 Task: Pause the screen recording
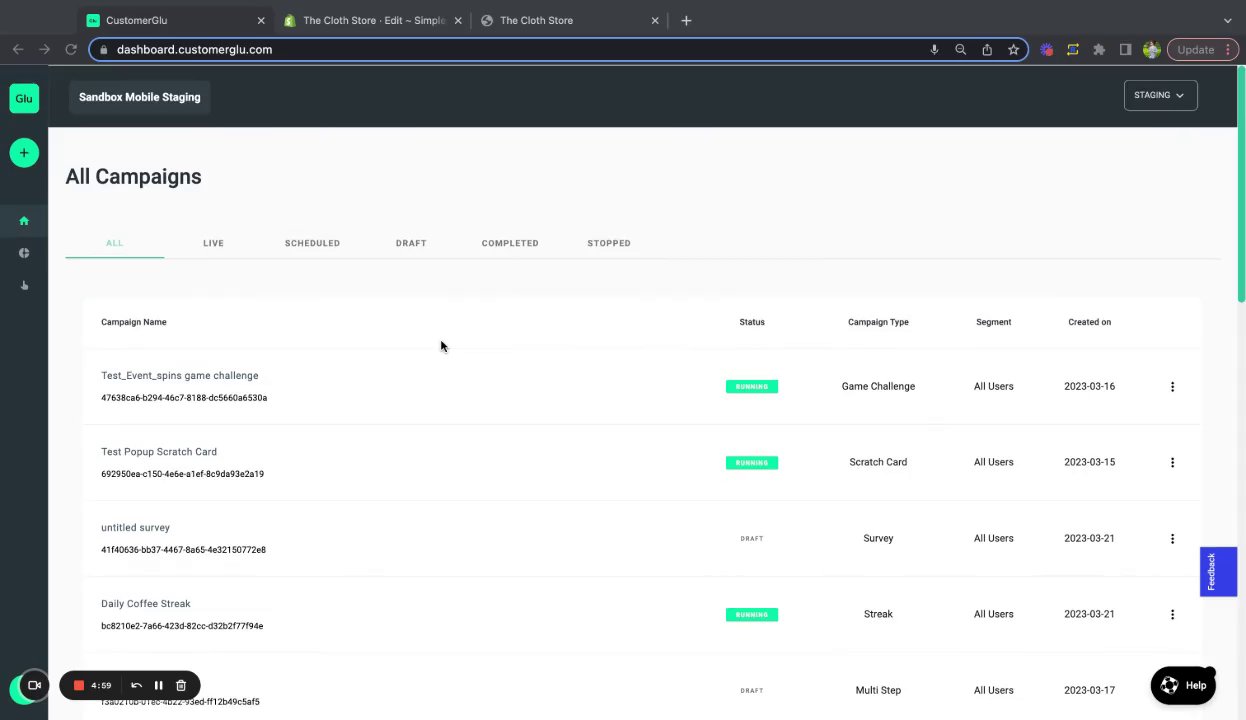point(158,685)
